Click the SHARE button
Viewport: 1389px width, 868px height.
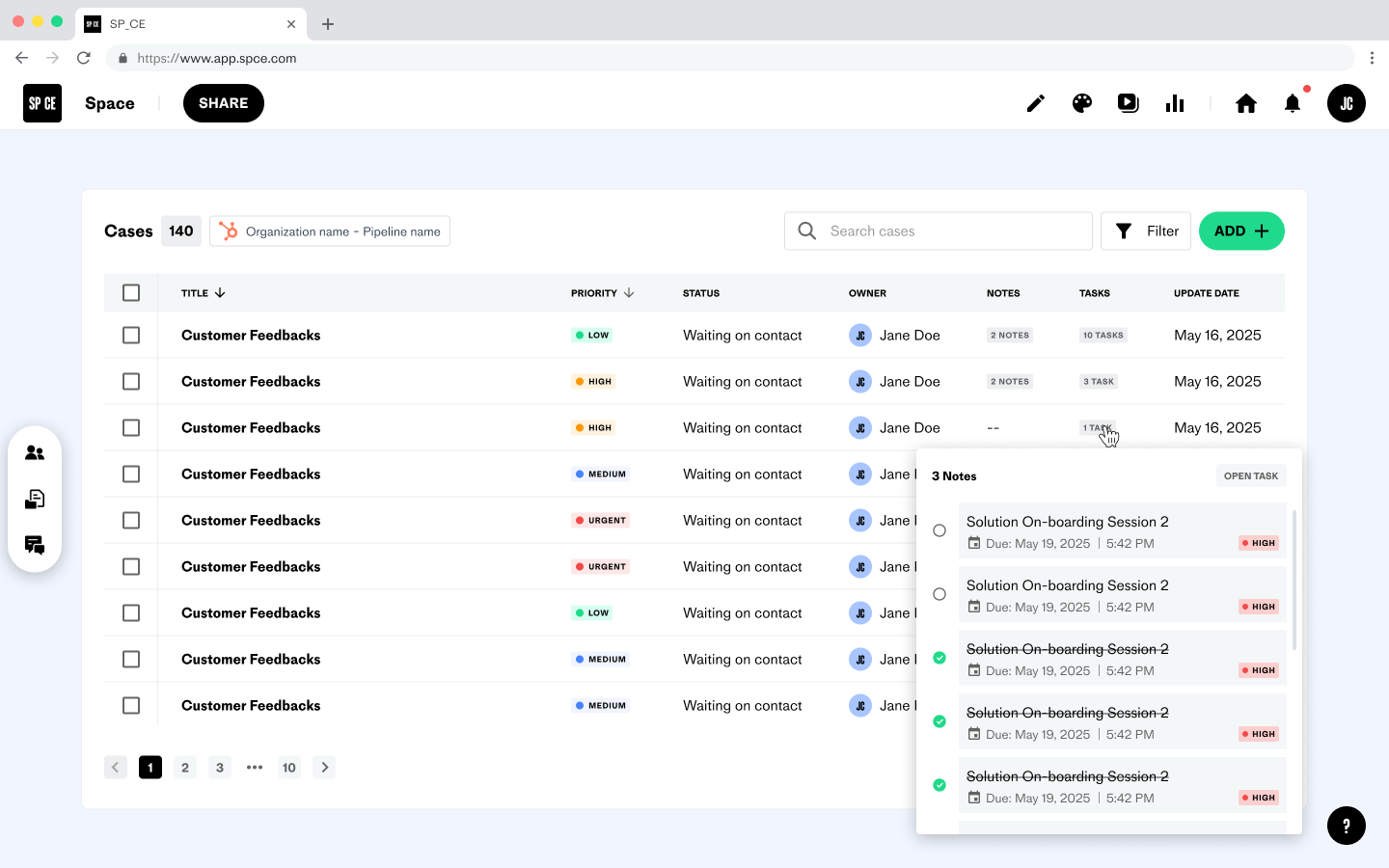[x=224, y=103]
